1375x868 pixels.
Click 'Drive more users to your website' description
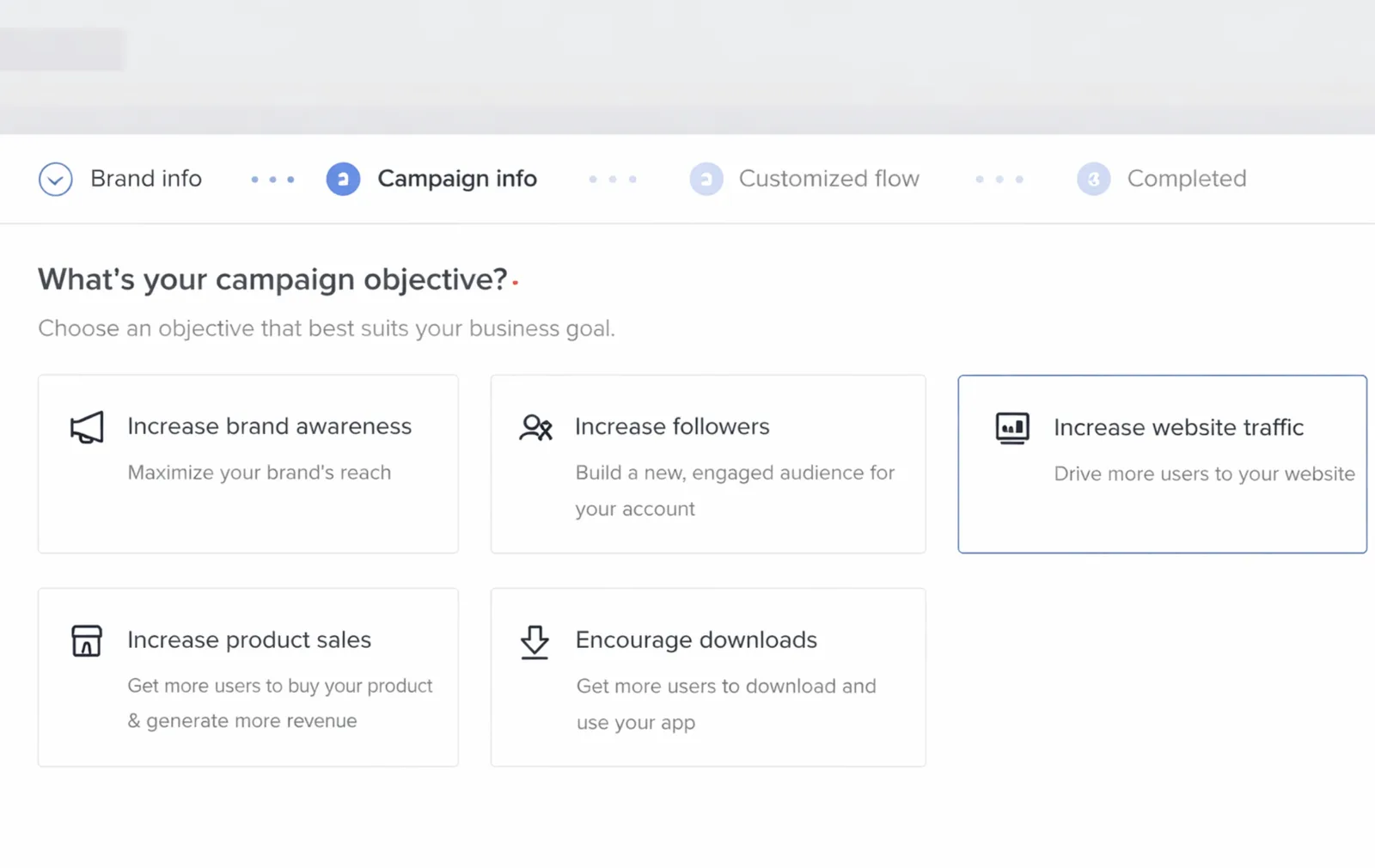point(1204,474)
